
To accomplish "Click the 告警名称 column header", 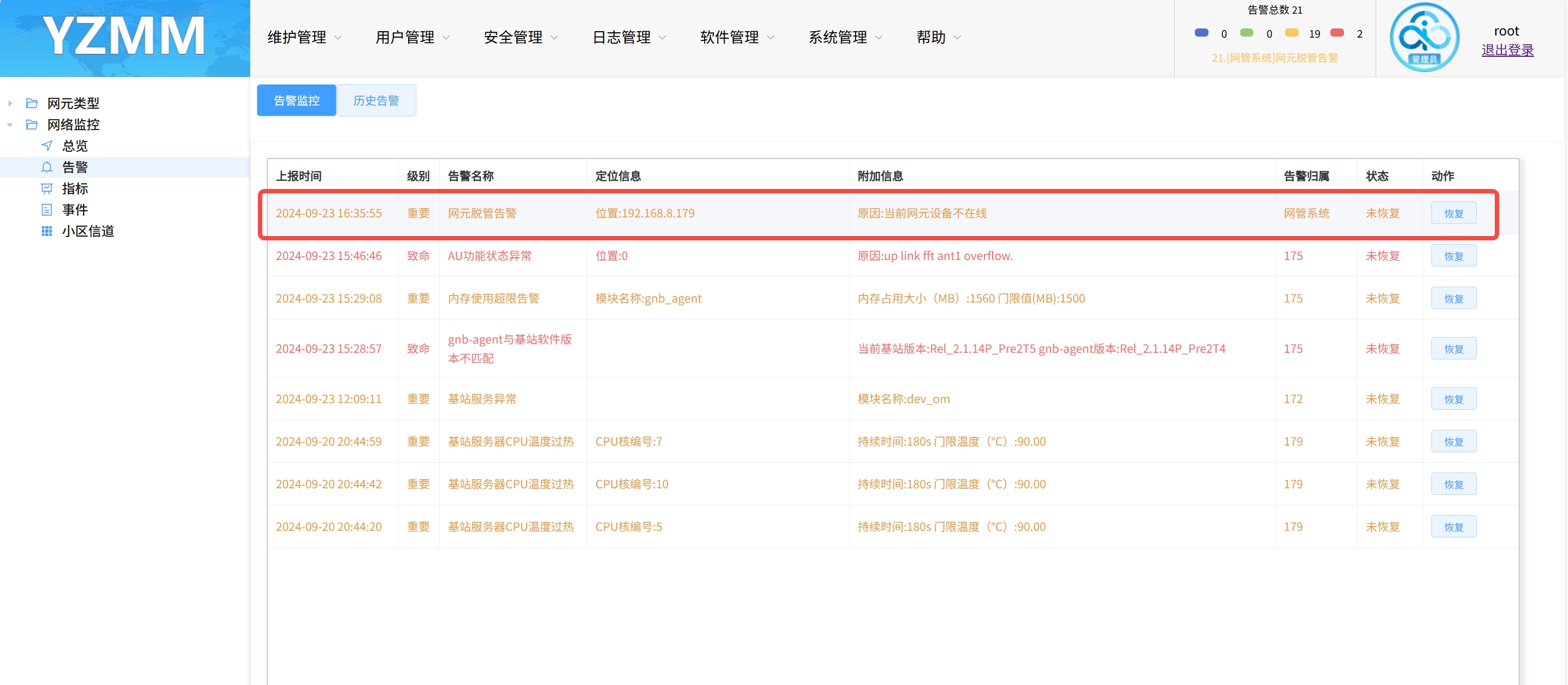I will pos(470,176).
